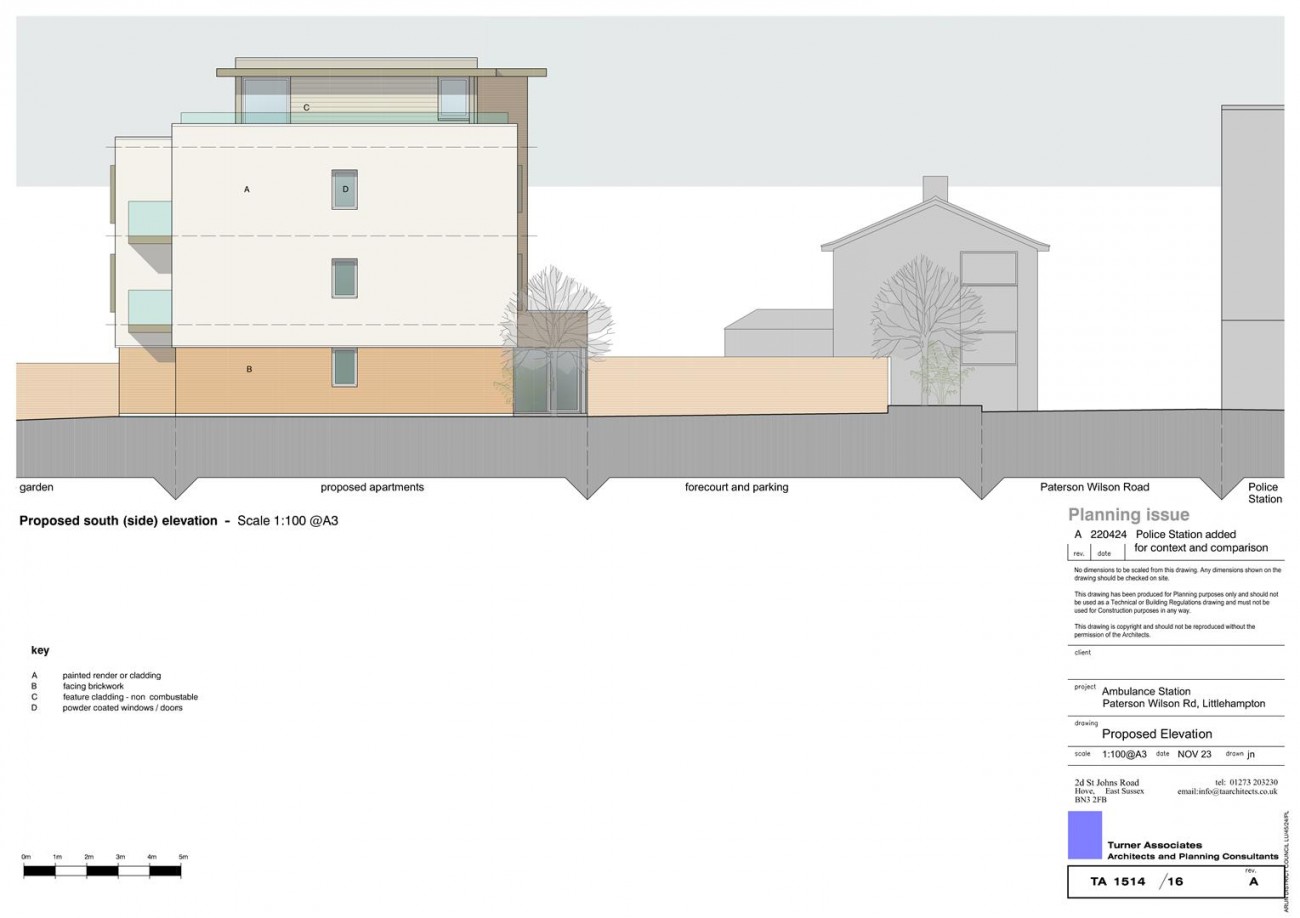Select the letter A render annotation marker
The width and height of the screenshot is (1300, 918).
247,188
